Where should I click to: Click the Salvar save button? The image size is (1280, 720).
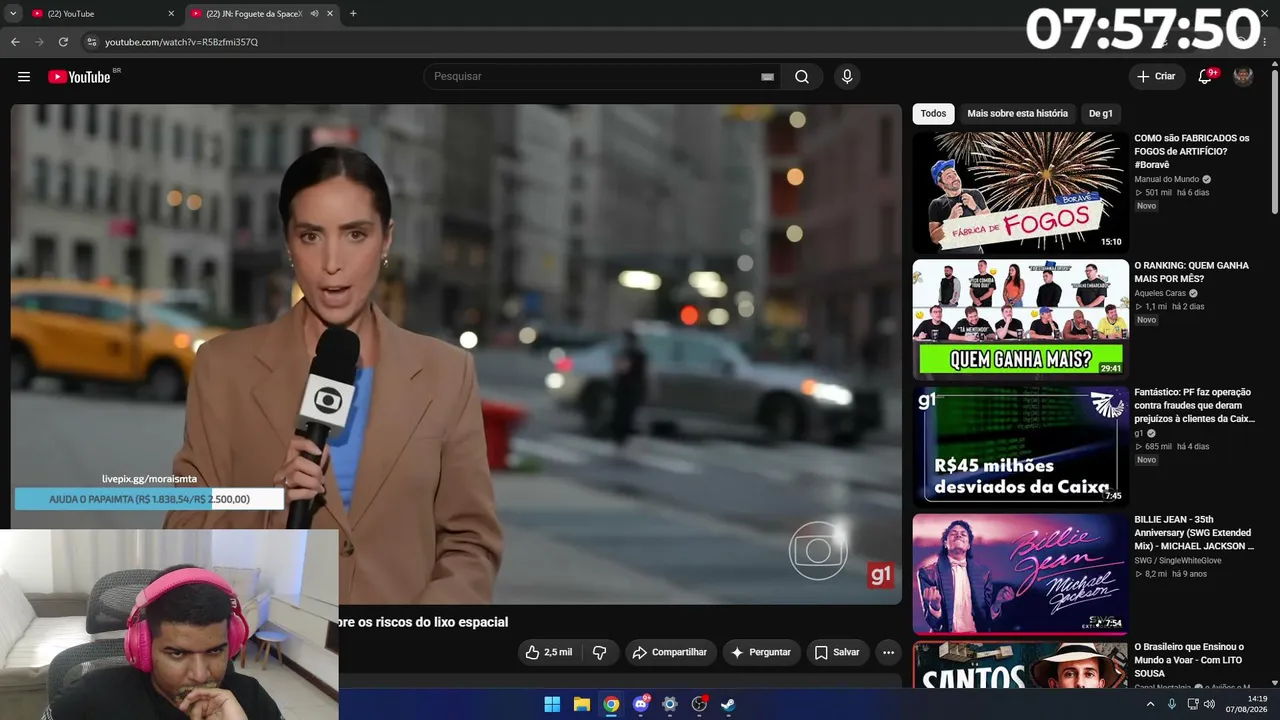click(836, 652)
